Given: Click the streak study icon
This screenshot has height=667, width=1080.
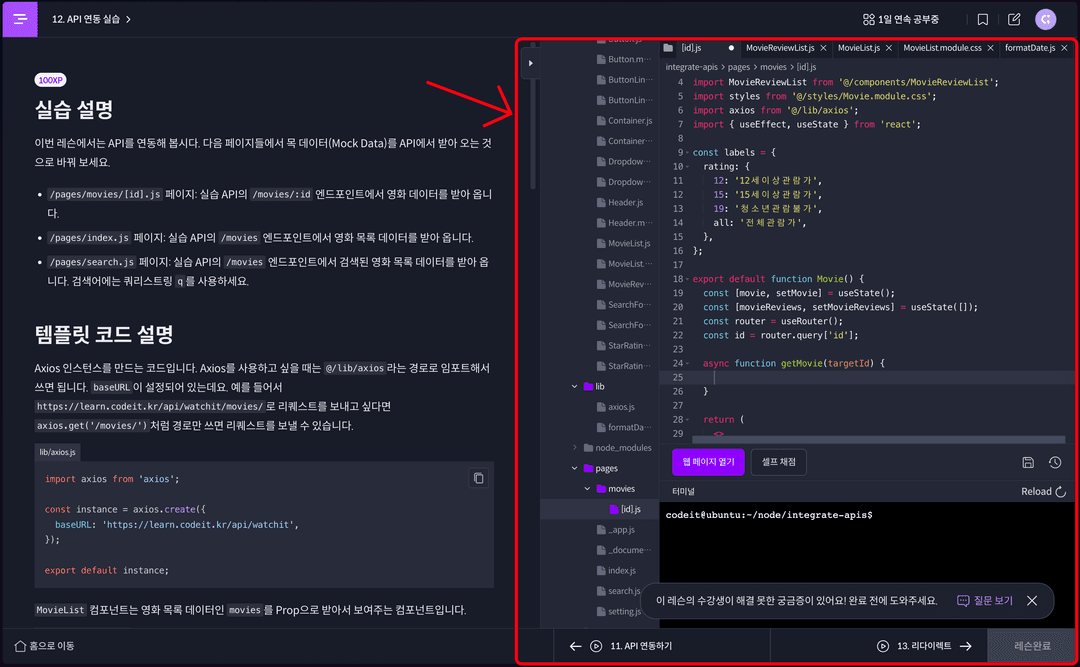Looking at the screenshot, I should pyautogui.click(x=869, y=19).
